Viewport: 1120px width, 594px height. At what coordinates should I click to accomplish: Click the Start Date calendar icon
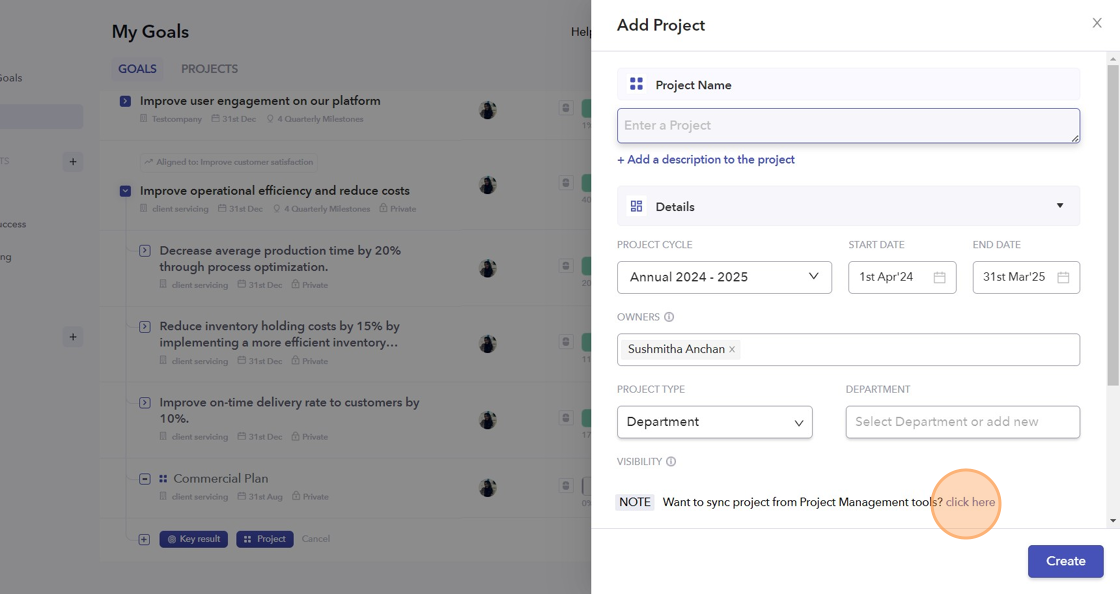pyautogui.click(x=939, y=277)
